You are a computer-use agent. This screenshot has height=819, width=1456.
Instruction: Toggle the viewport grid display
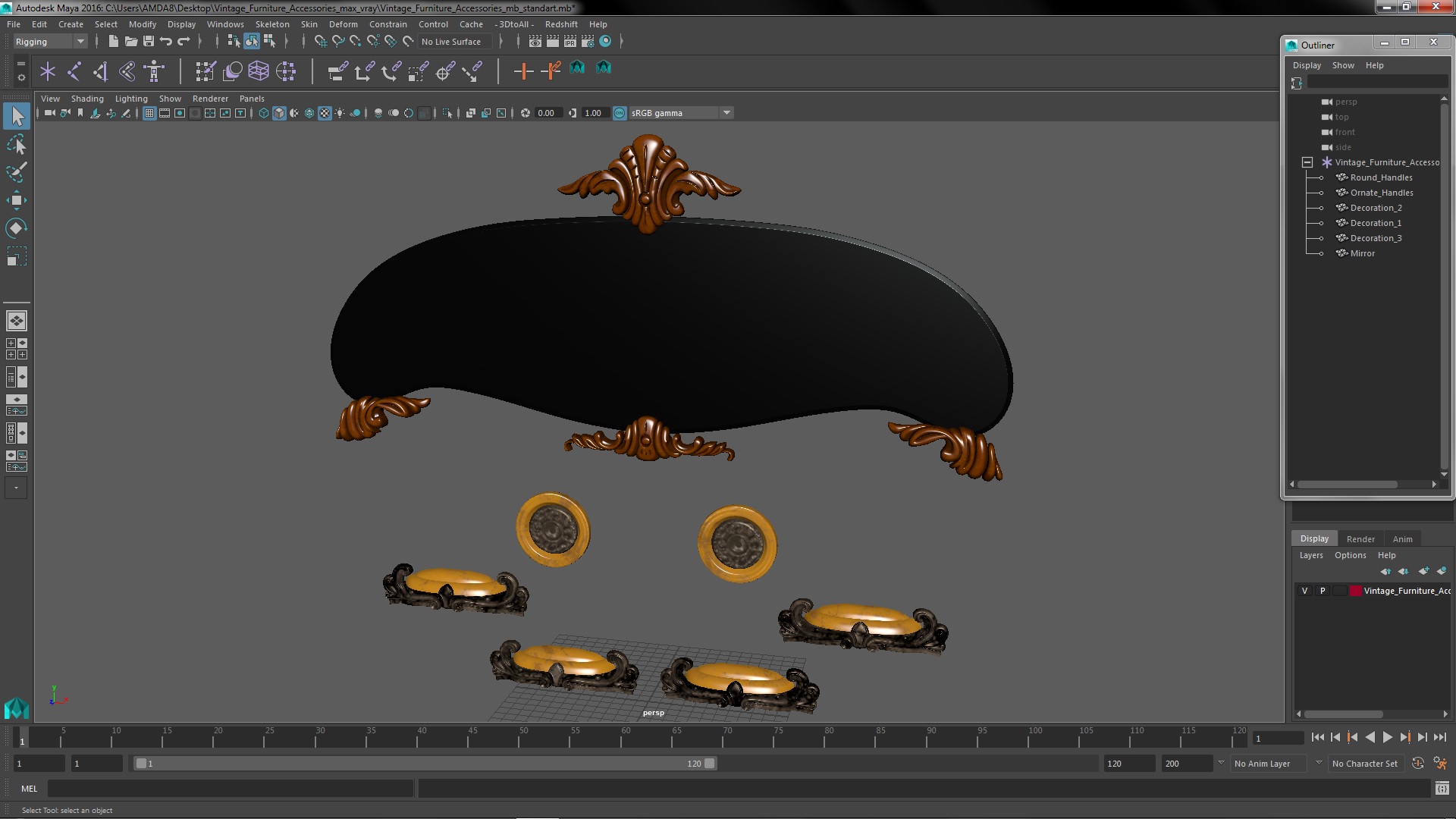[x=149, y=113]
